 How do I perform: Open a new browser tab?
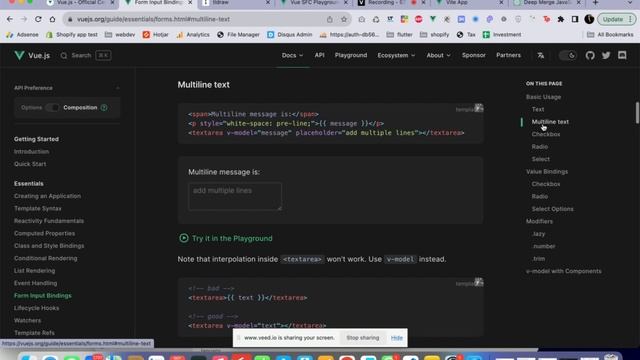596,3
